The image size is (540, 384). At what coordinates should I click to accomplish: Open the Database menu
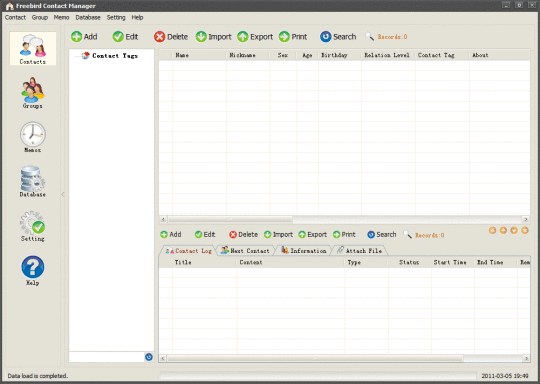pyautogui.click(x=88, y=17)
